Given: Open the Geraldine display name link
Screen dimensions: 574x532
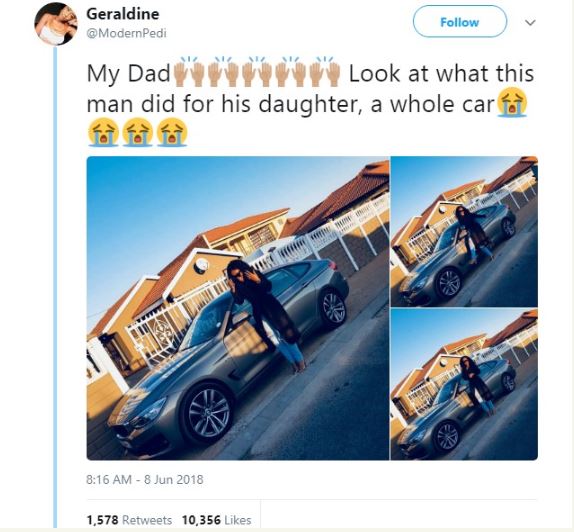Looking at the screenshot, I should (x=123, y=14).
